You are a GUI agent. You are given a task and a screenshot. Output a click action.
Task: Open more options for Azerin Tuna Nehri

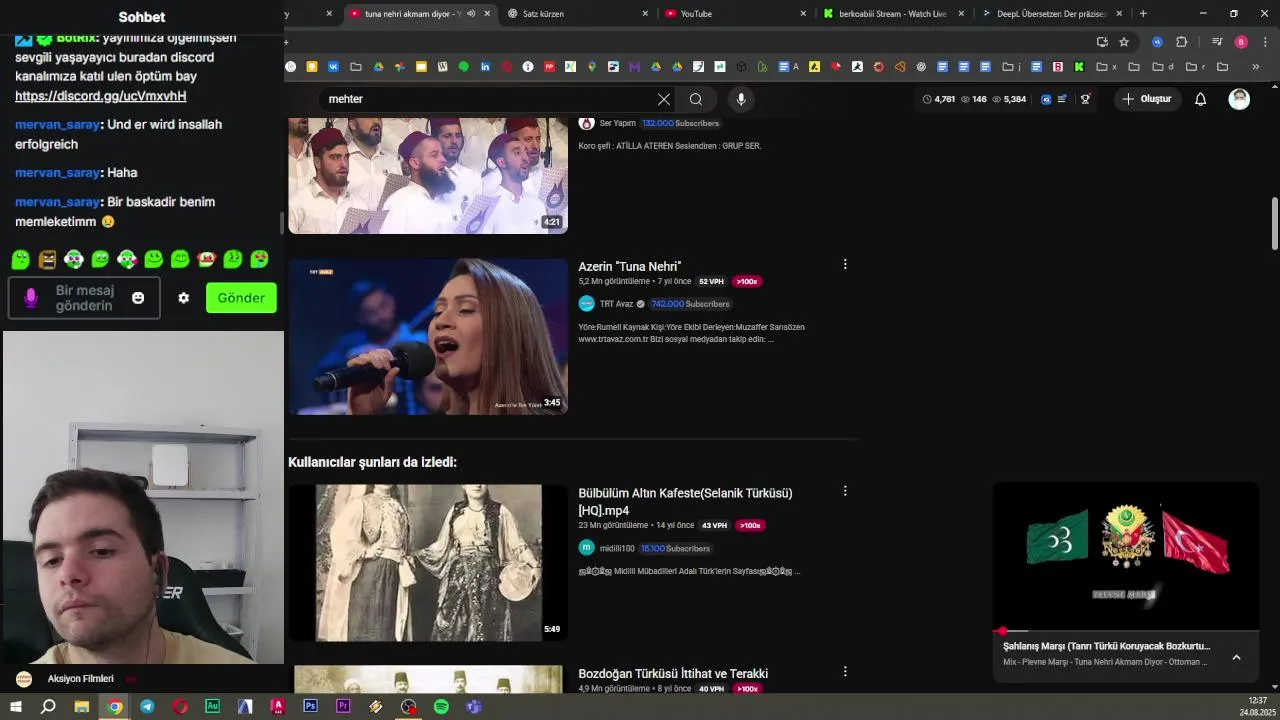845,265
